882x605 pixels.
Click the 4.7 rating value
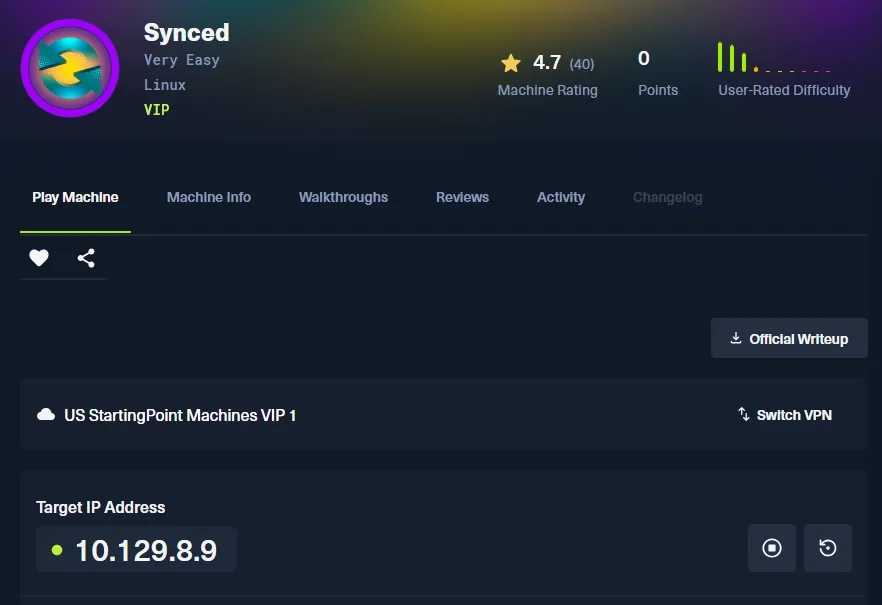click(x=547, y=62)
